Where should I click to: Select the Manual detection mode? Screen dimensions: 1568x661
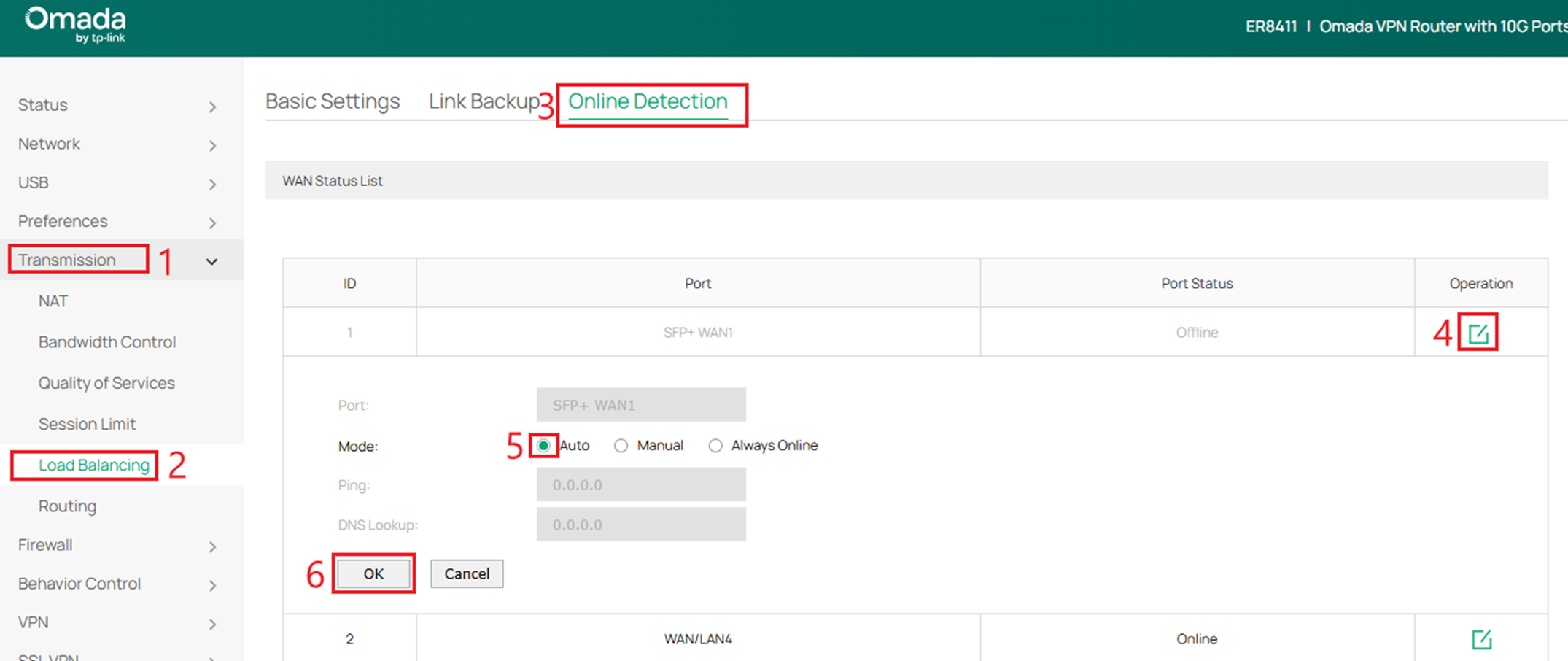(x=621, y=445)
